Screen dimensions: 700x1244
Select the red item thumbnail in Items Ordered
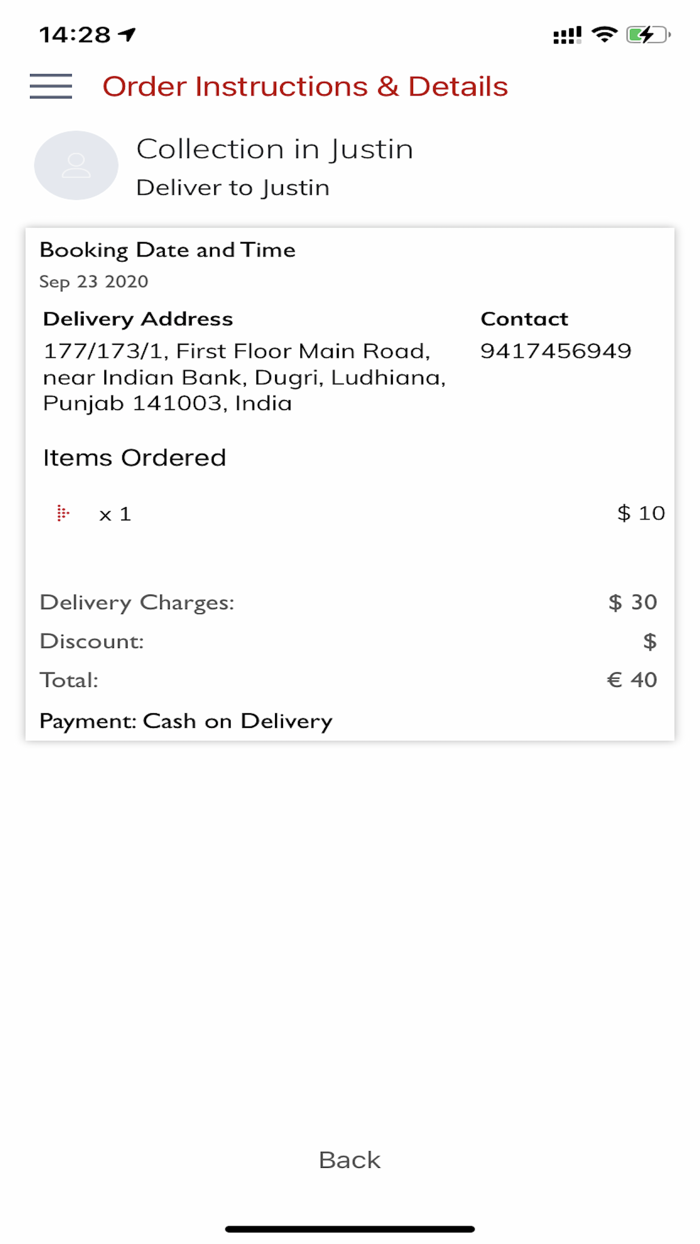[x=63, y=512]
